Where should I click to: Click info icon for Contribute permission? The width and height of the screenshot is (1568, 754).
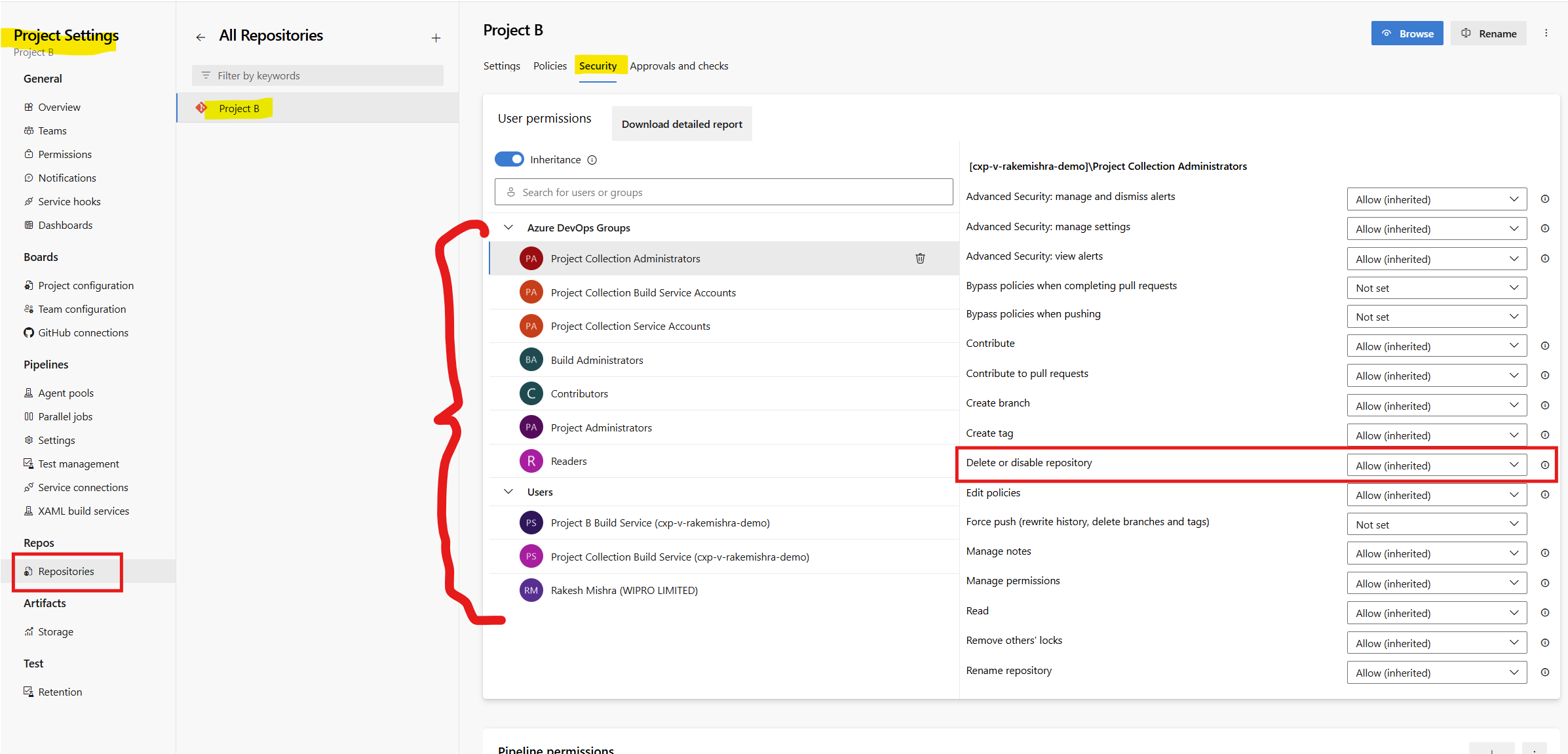pyautogui.click(x=1544, y=346)
